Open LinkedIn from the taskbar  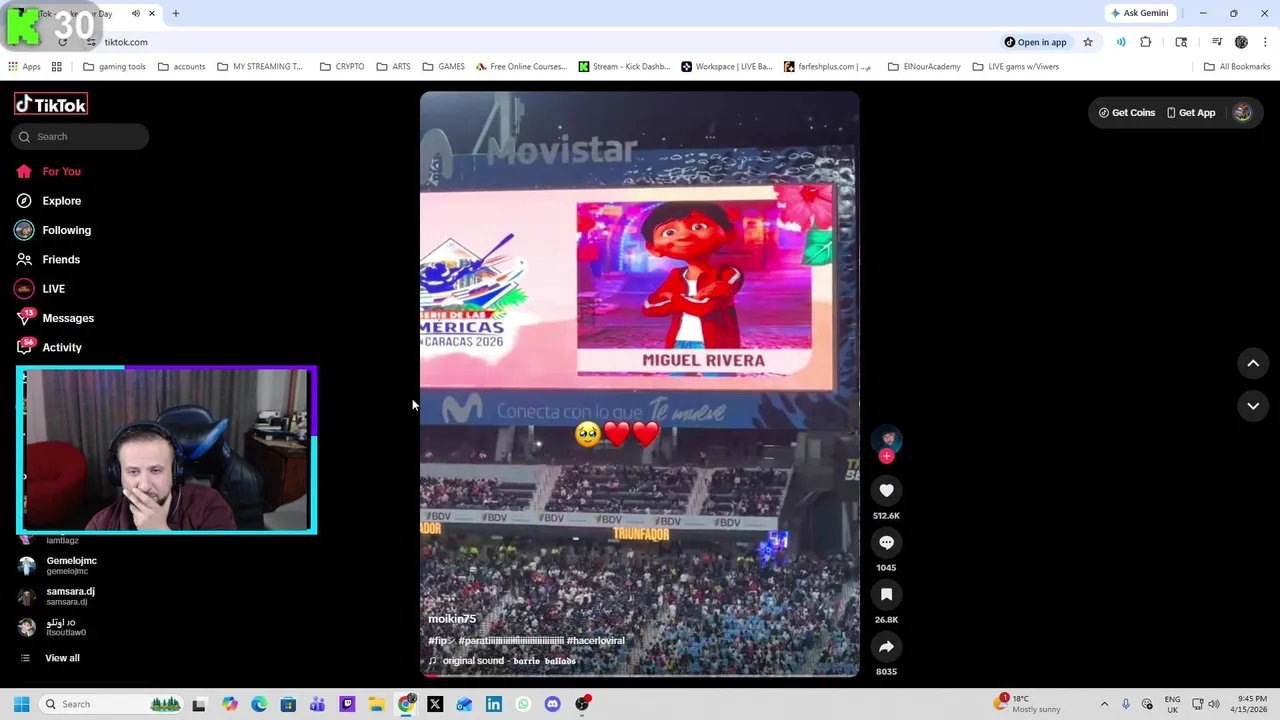click(494, 704)
